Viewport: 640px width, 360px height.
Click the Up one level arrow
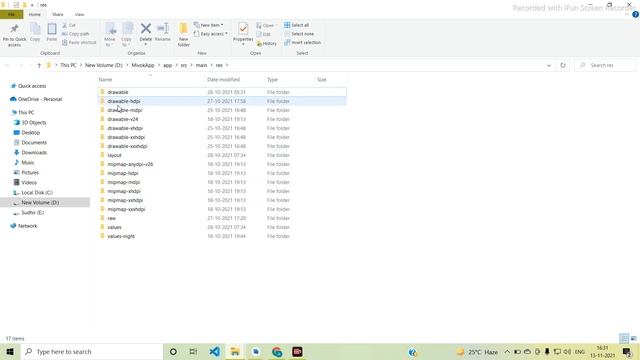click(x=39, y=65)
